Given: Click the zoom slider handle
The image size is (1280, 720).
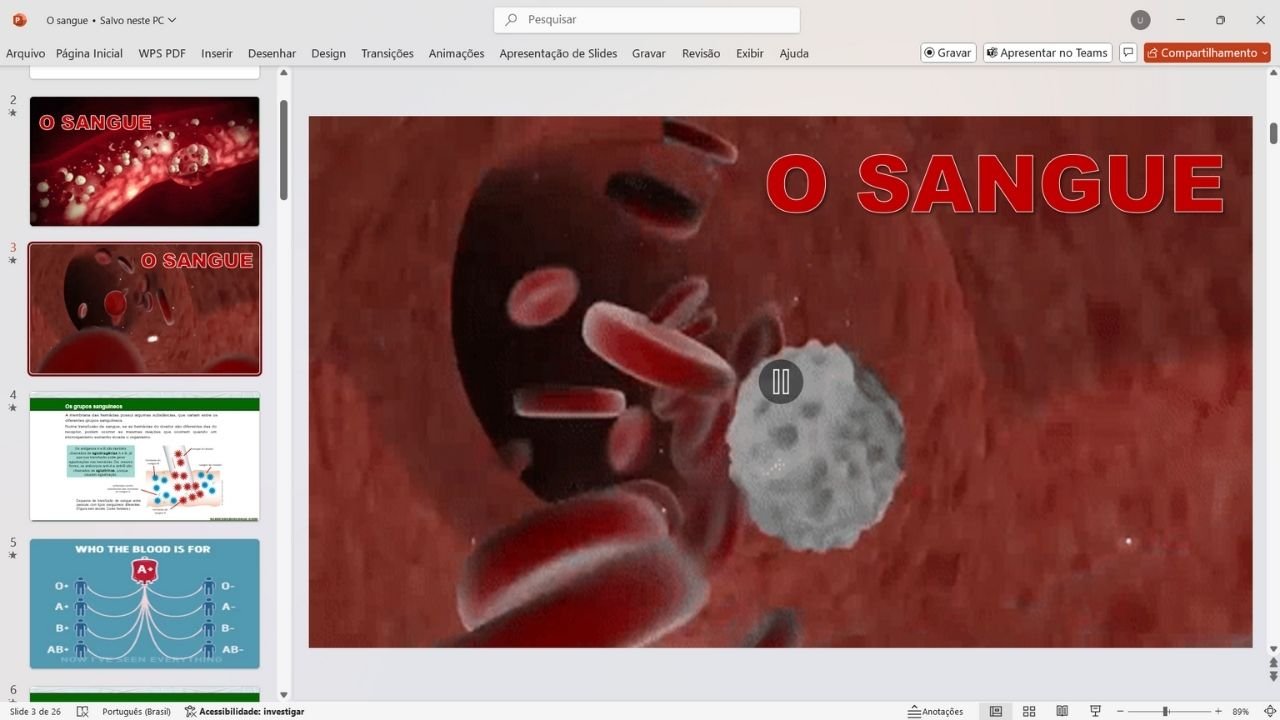Looking at the screenshot, I should [x=1165, y=711].
